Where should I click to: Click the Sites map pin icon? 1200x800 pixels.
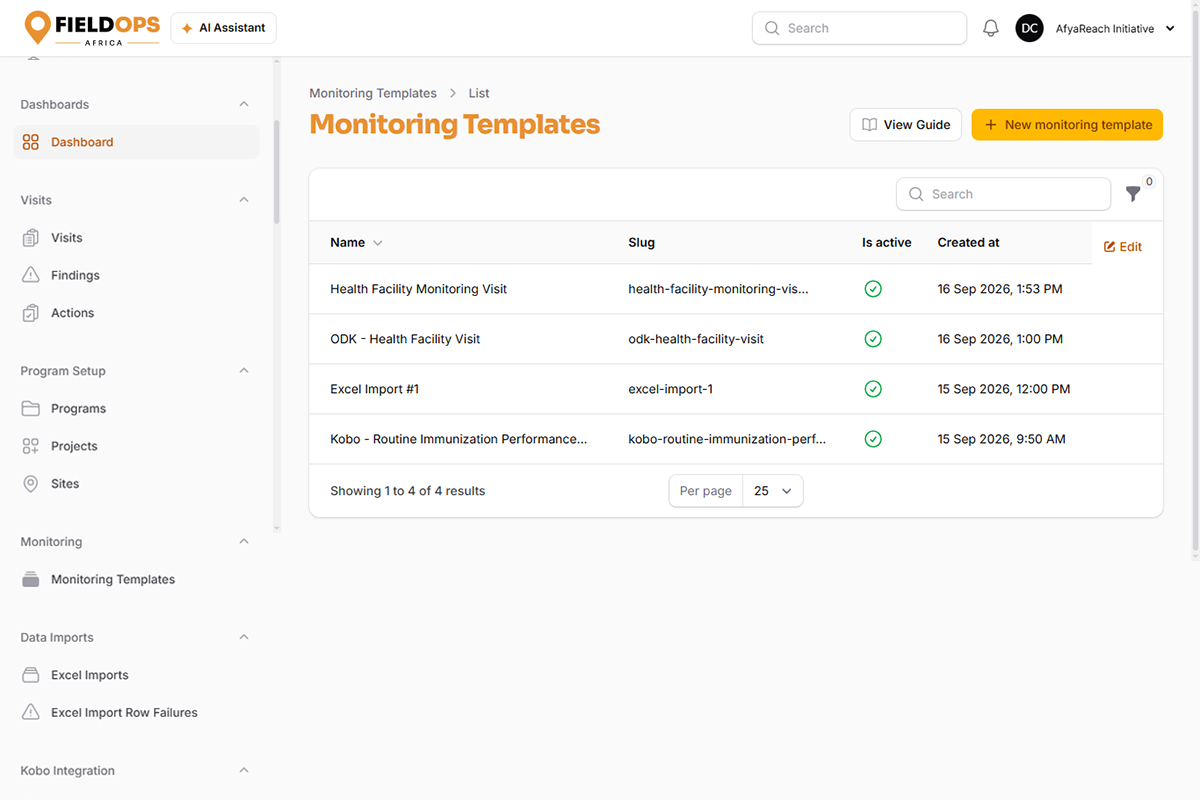point(31,484)
